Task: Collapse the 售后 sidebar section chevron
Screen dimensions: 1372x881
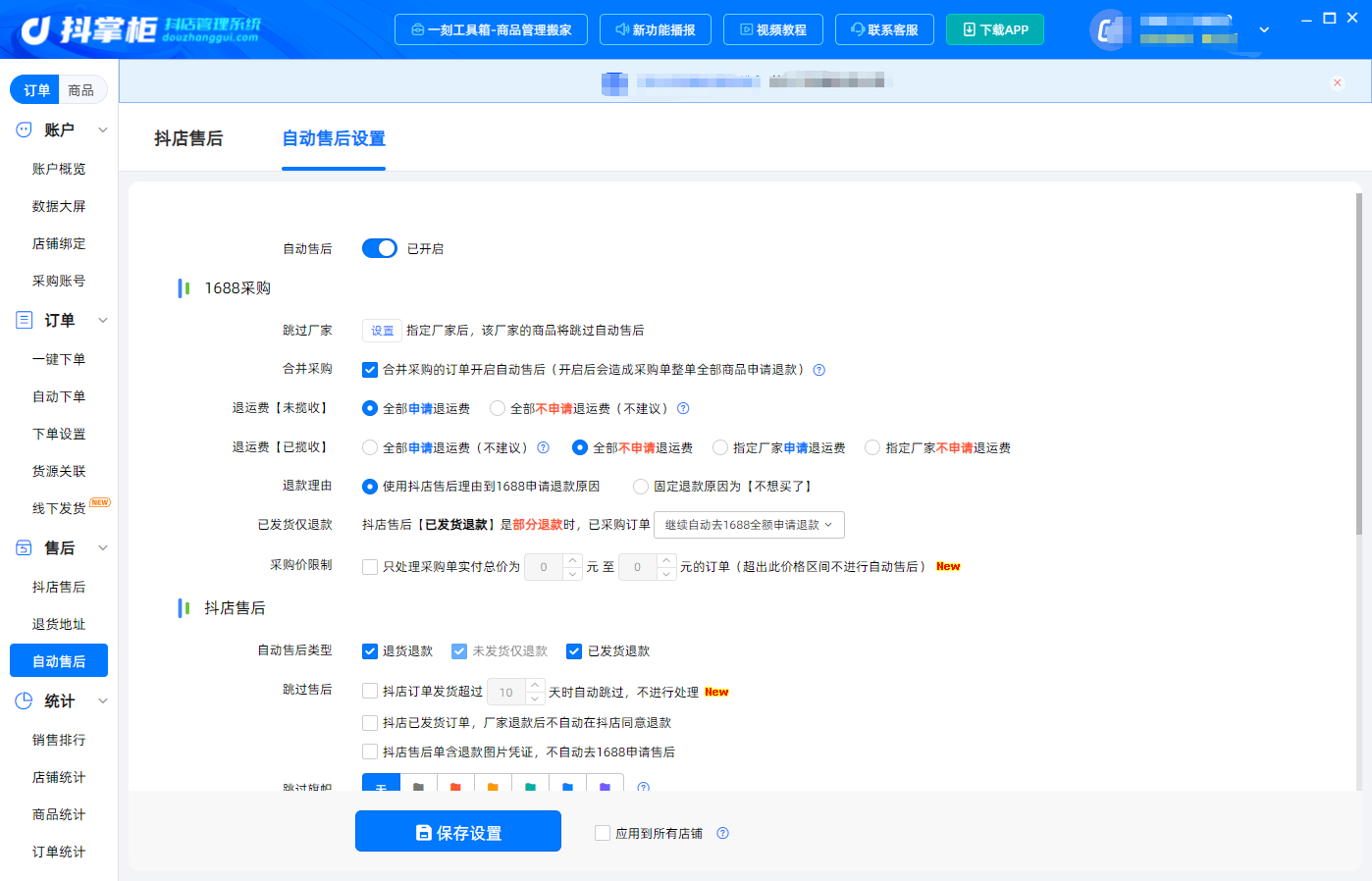Action: pos(102,547)
